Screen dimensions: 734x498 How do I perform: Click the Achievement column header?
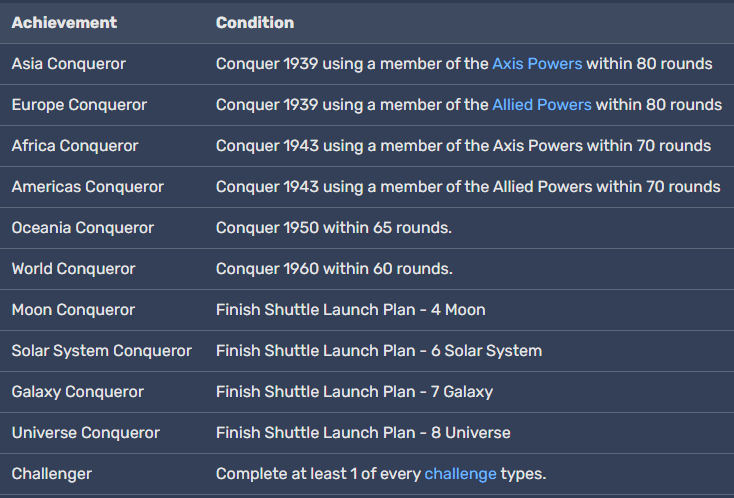[64, 22]
